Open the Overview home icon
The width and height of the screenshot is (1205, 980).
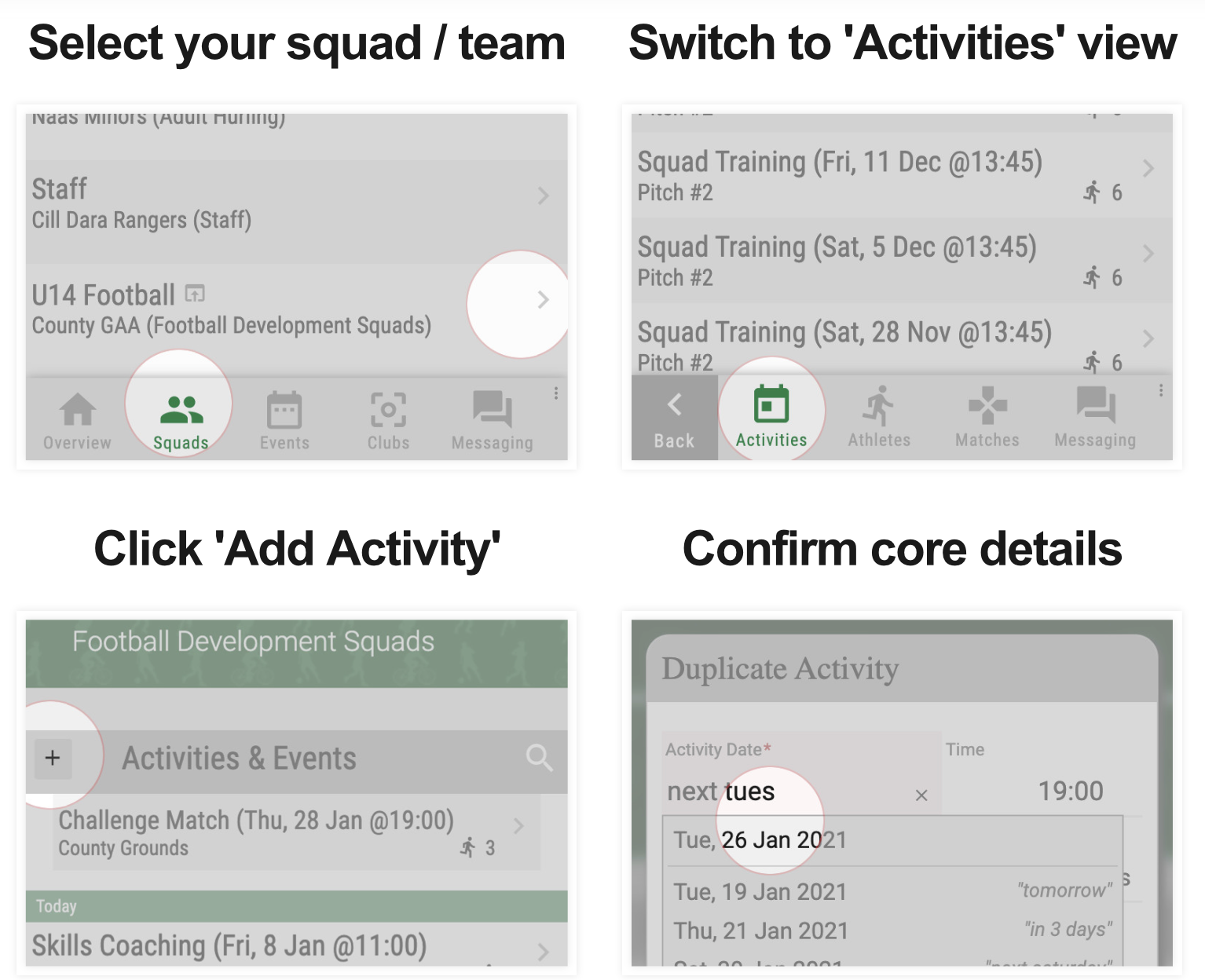coord(78,409)
